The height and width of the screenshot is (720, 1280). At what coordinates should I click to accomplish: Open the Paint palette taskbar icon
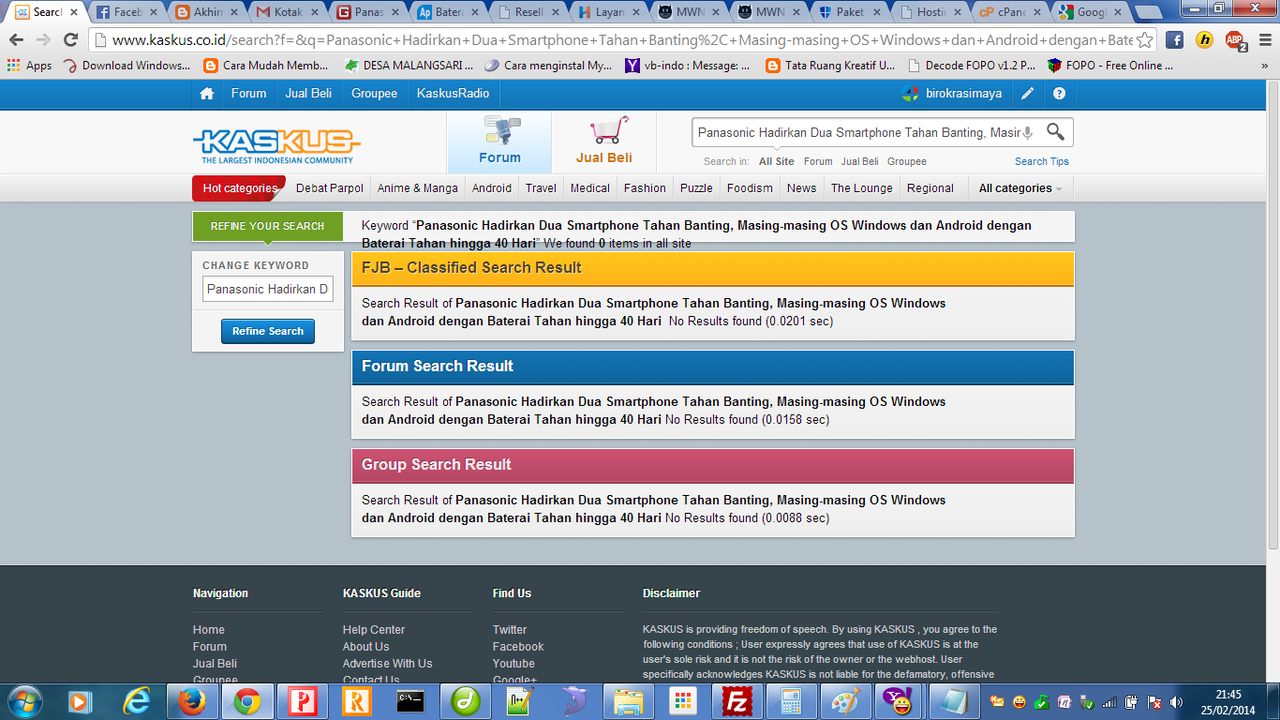pyautogui.click(x=845, y=702)
